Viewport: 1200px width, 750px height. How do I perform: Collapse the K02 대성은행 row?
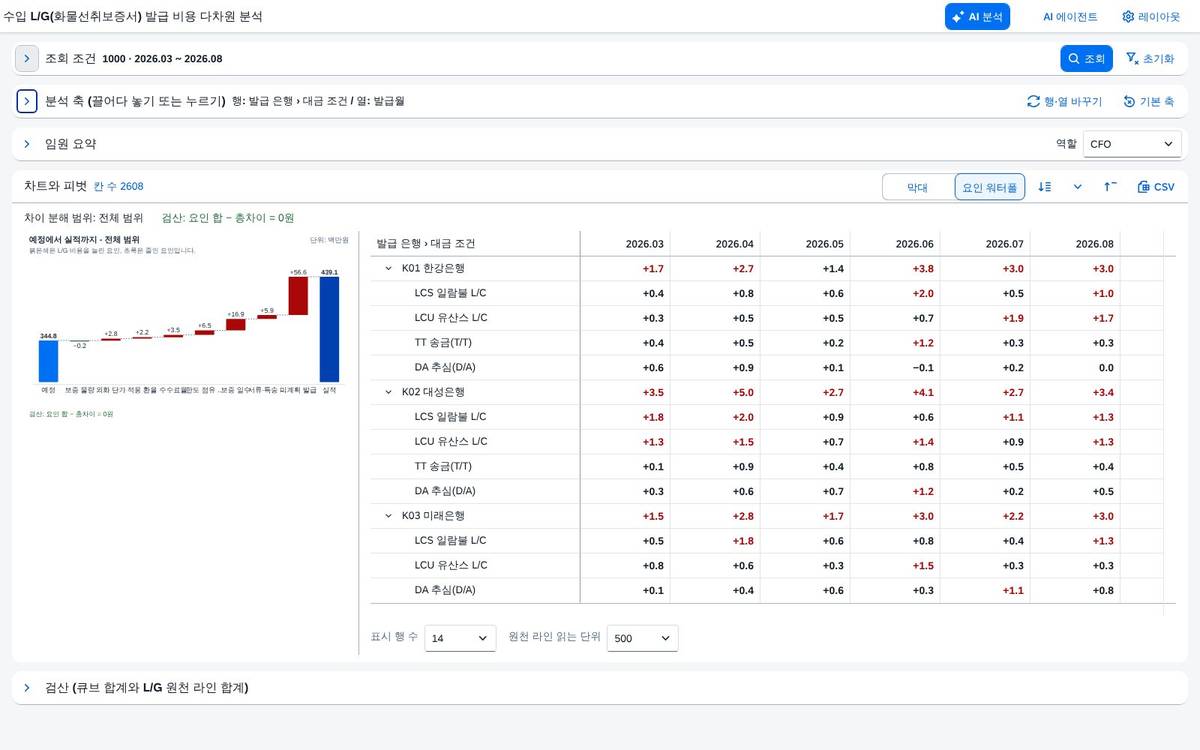click(x=388, y=392)
